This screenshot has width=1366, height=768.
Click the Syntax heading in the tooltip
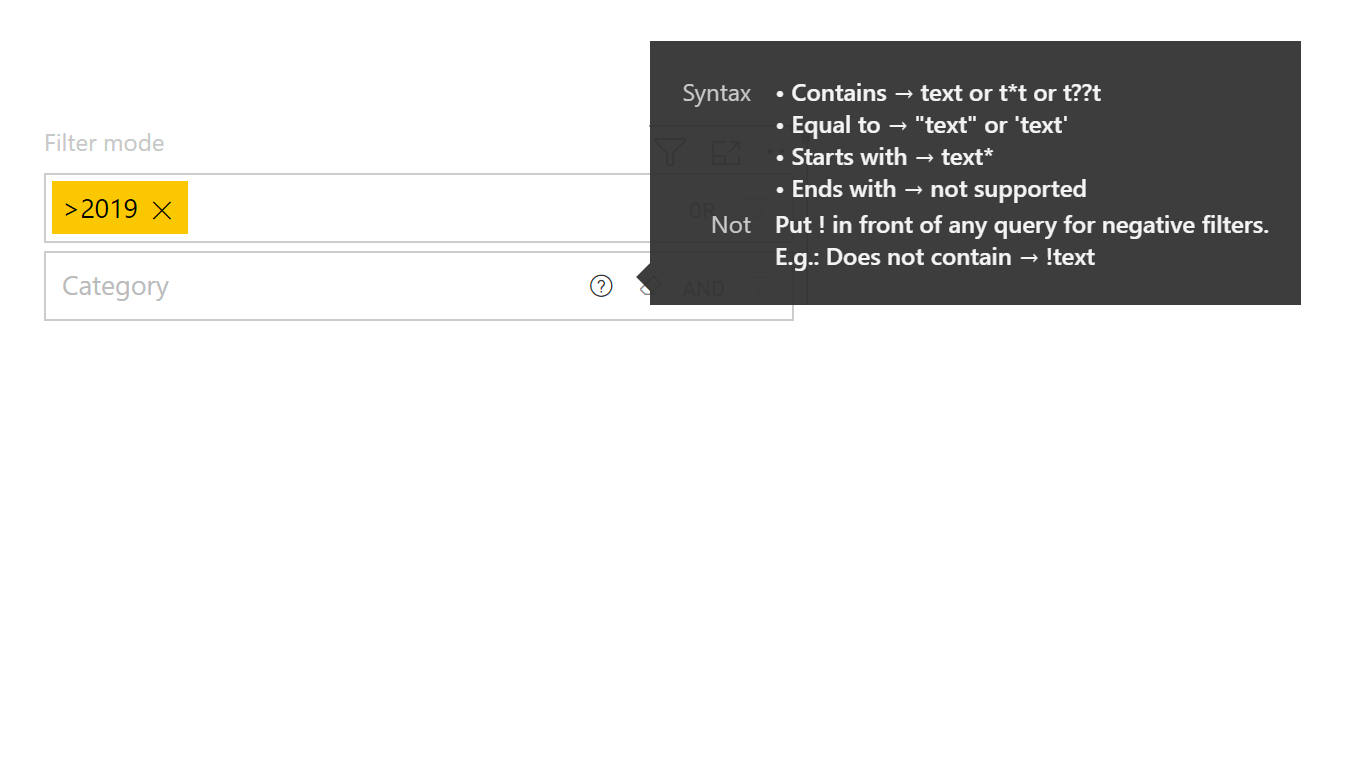[x=716, y=93]
